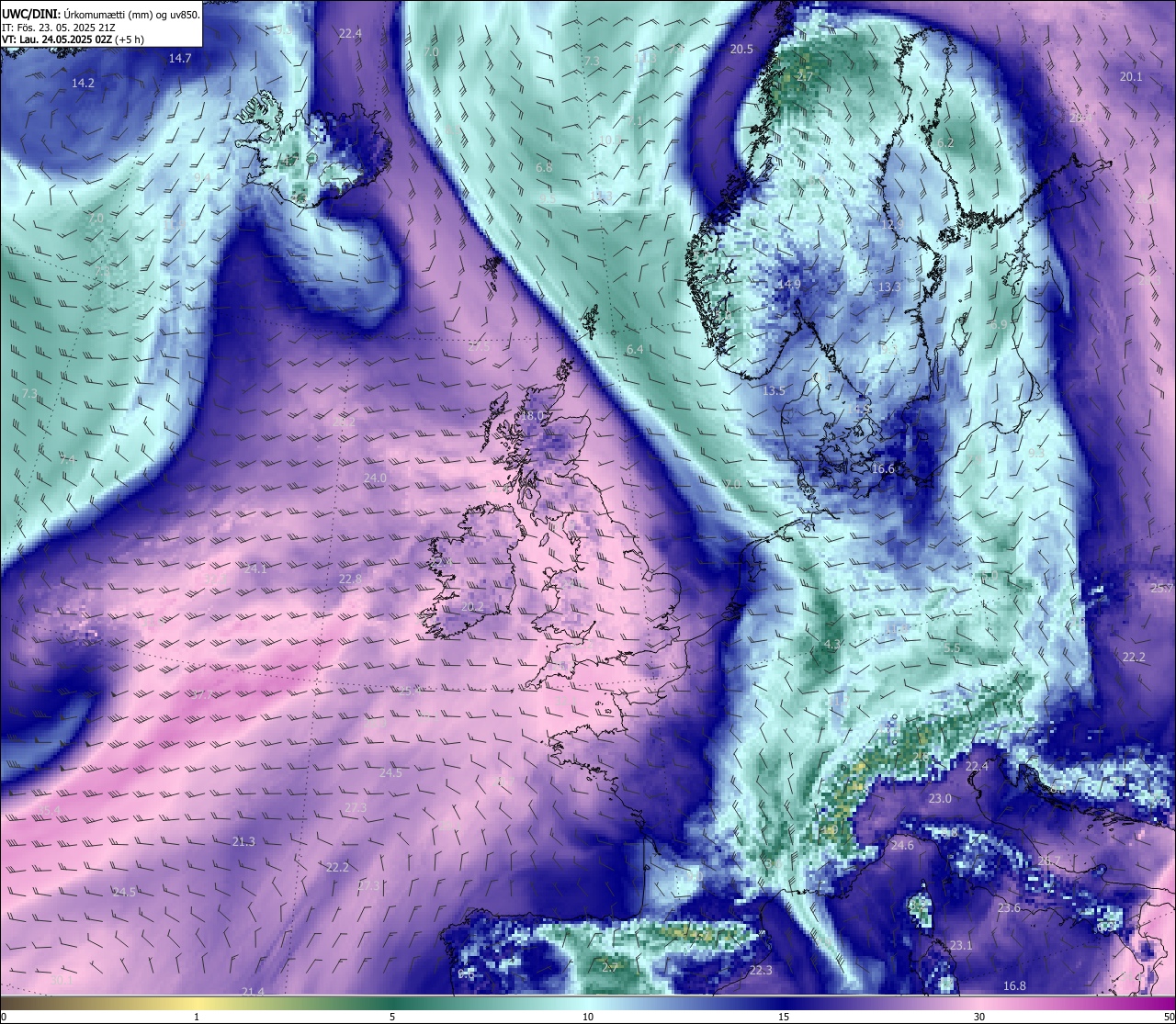Click the 6.8 value label

pos(544,168)
